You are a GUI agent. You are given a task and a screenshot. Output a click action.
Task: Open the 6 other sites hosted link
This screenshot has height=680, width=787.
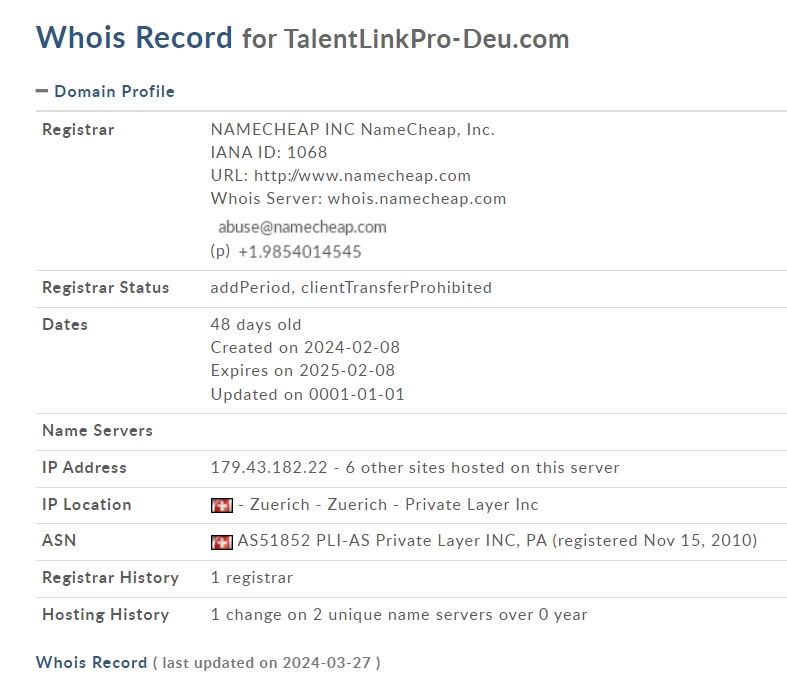coord(482,468)
